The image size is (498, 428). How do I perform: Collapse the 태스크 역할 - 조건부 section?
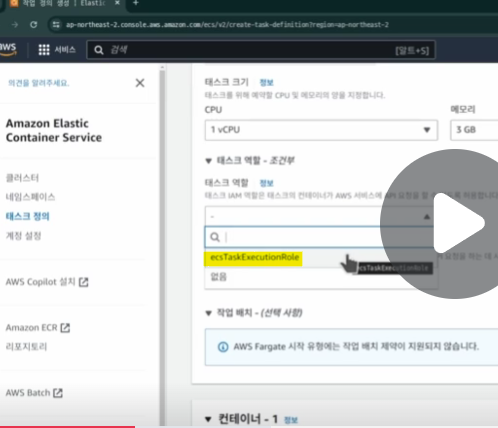click(x=208, y=161)
